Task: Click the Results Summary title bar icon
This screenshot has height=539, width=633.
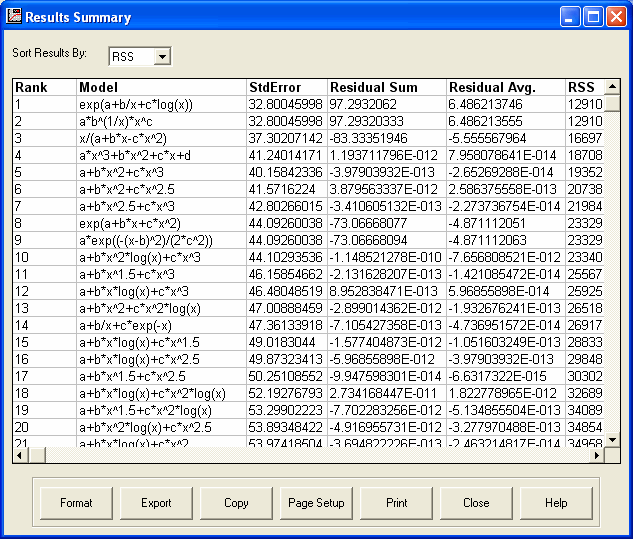Action: [14, 17]
